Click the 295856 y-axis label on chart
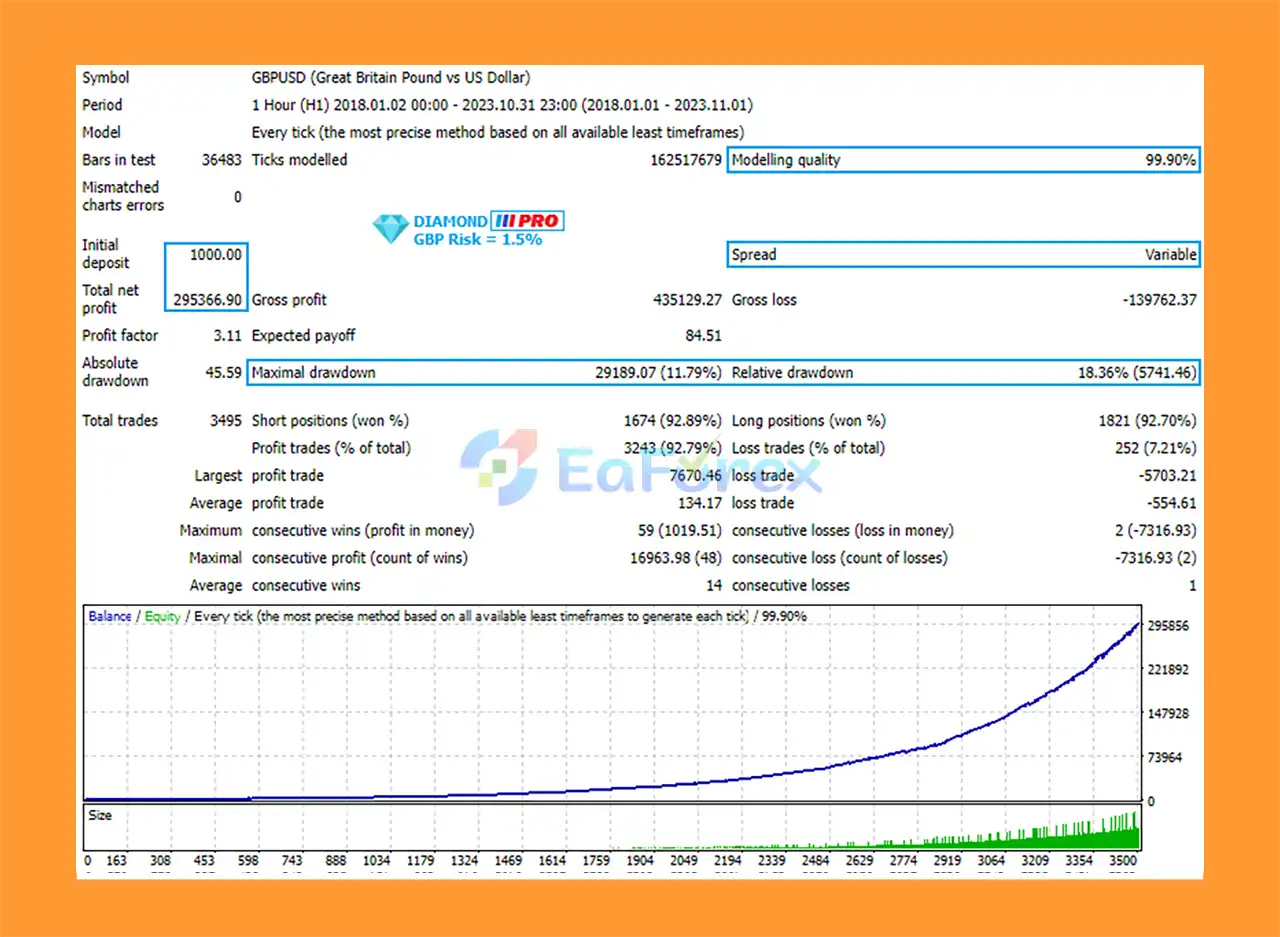Screen dimensions: 1280x937 click(x=1169, y=626)
